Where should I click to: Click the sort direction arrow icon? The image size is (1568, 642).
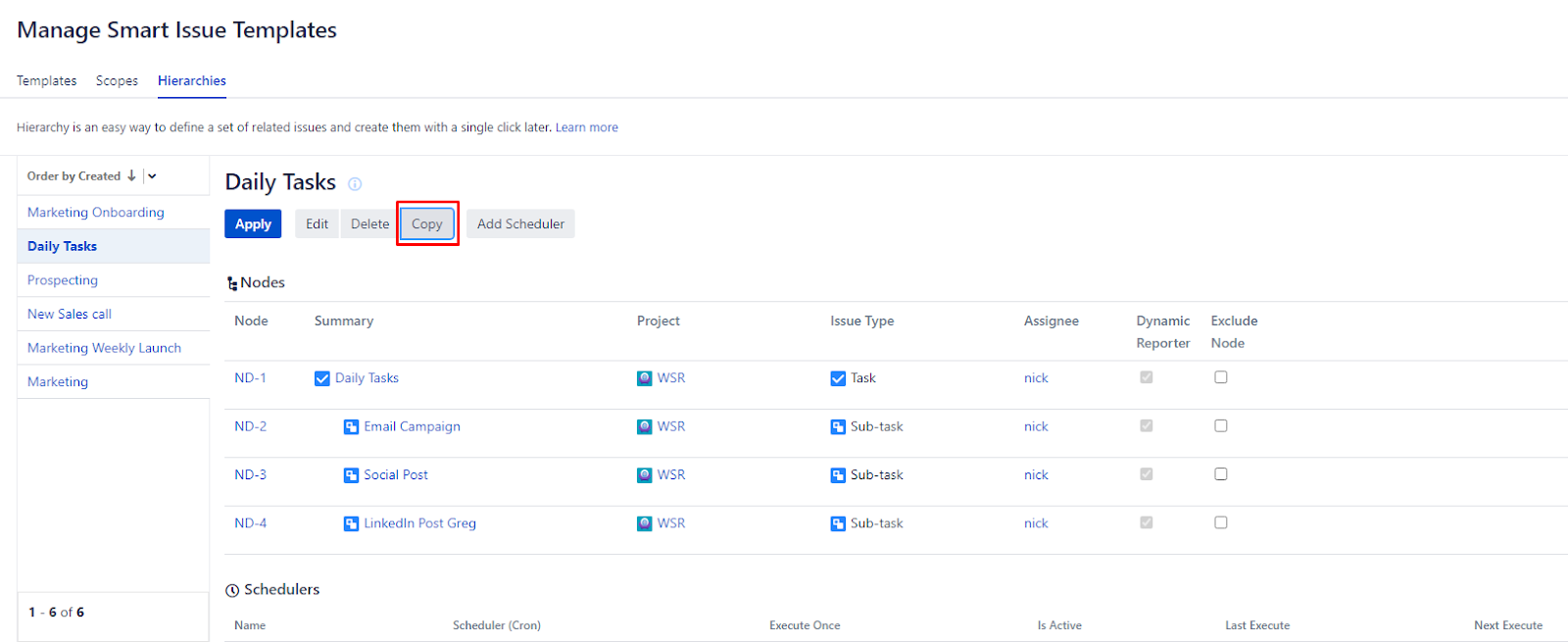pyautogui.click(x=131, y=176)
